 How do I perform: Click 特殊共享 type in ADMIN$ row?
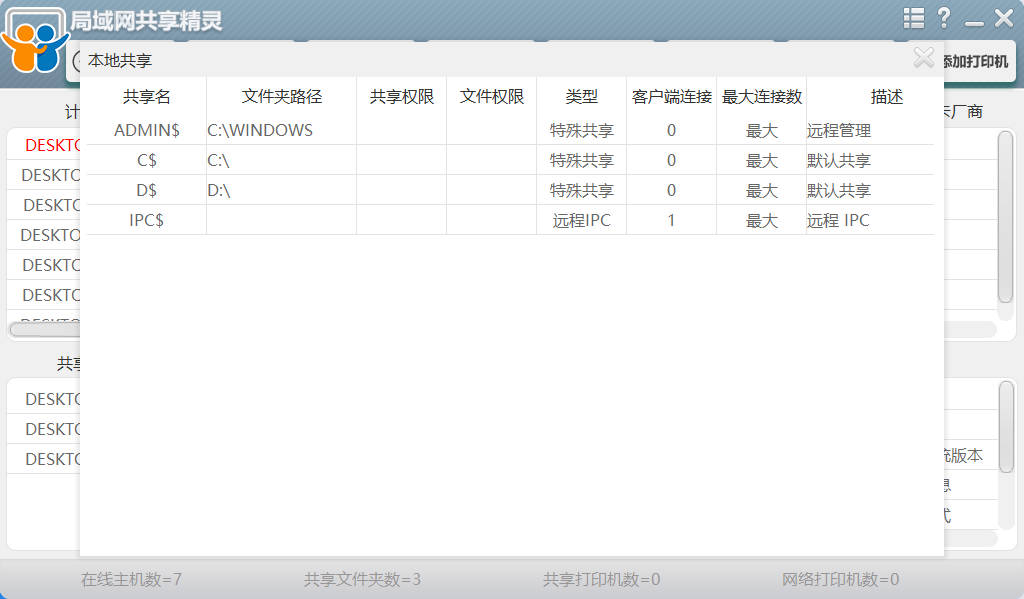pos(581,131)
